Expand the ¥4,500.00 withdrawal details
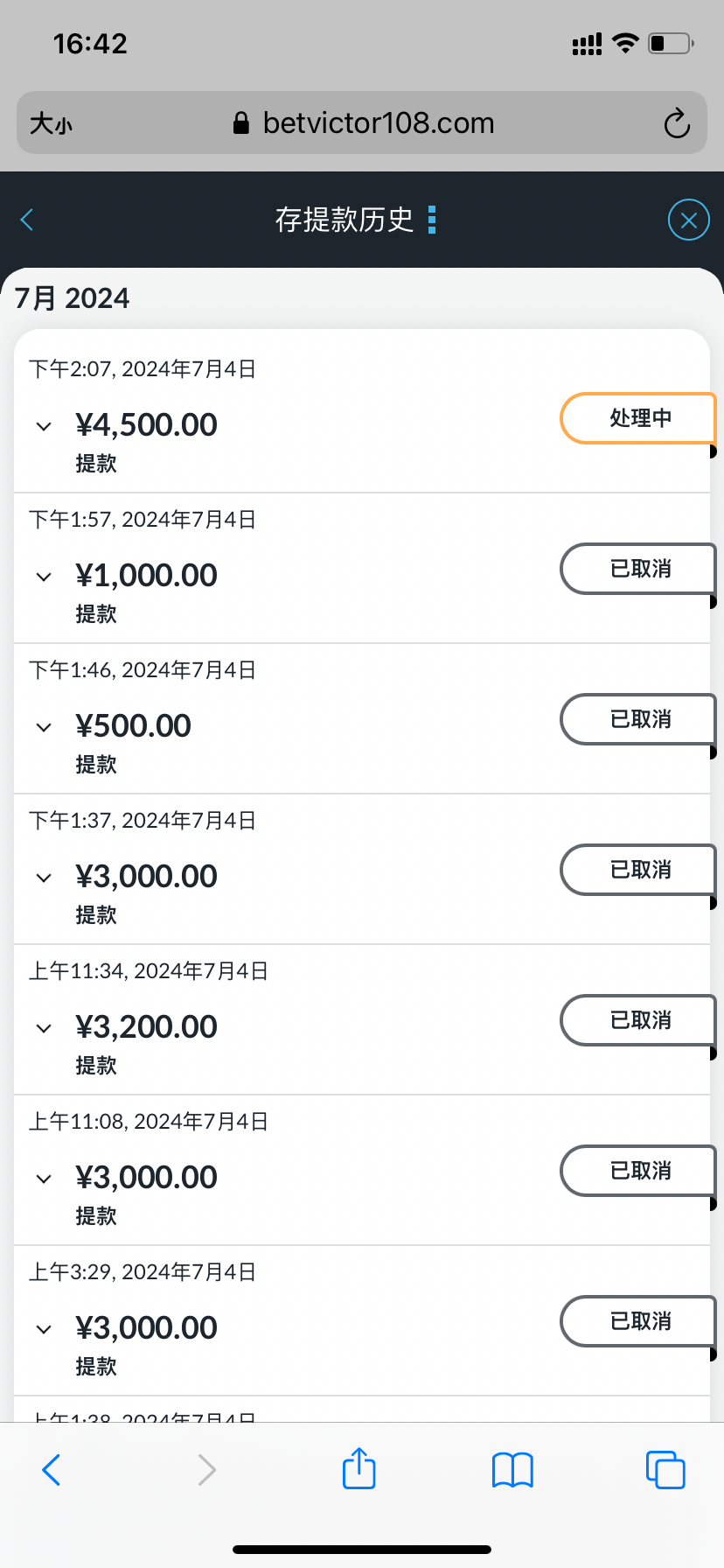Screen dimensions: 724x1568 (44, 426)
